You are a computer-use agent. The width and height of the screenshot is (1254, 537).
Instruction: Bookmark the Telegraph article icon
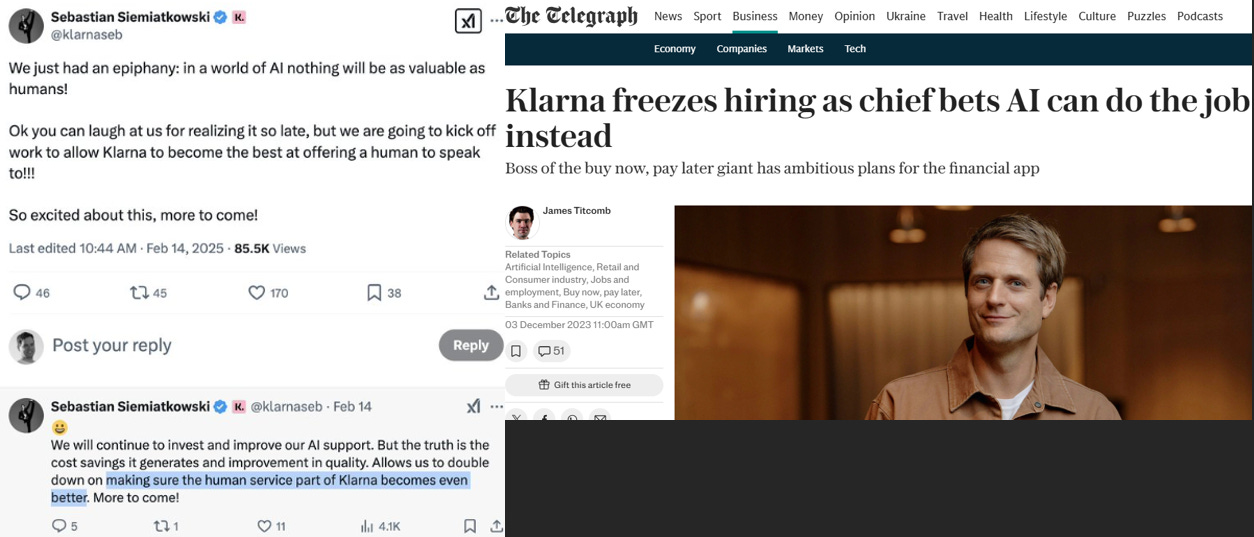(516, 351)
